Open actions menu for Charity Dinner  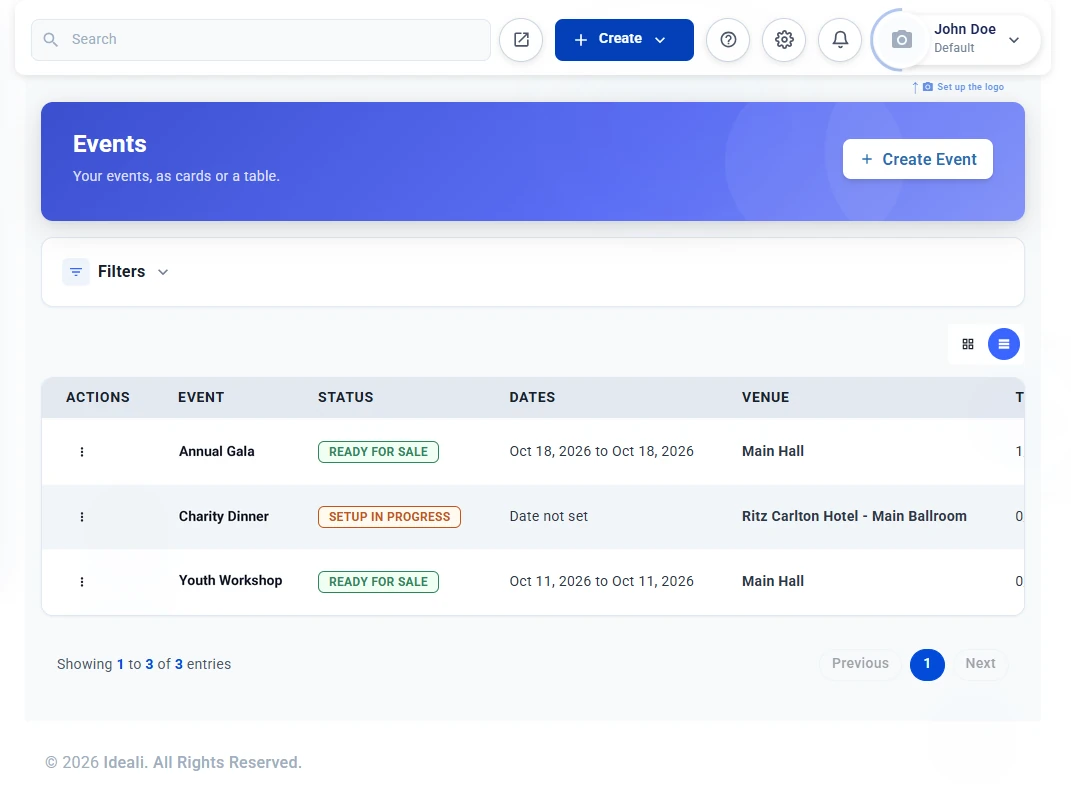(82, 517)
